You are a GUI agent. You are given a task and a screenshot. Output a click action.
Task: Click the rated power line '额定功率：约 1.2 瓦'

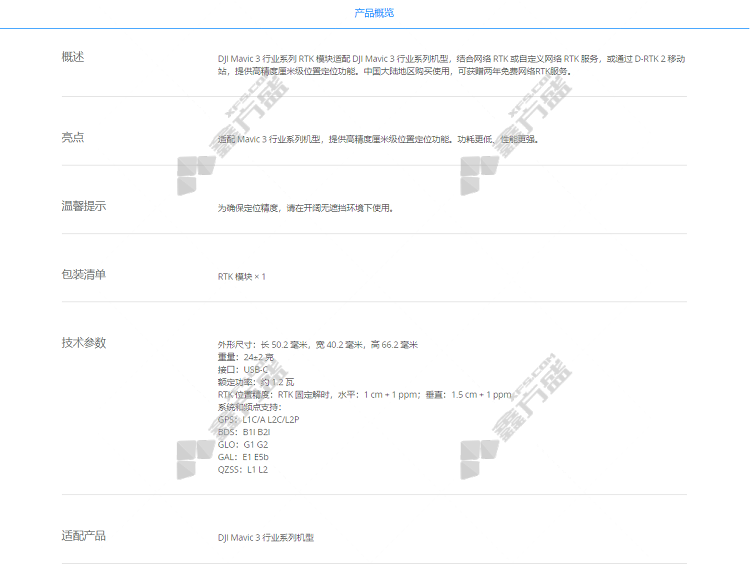[x=256, y=382]
